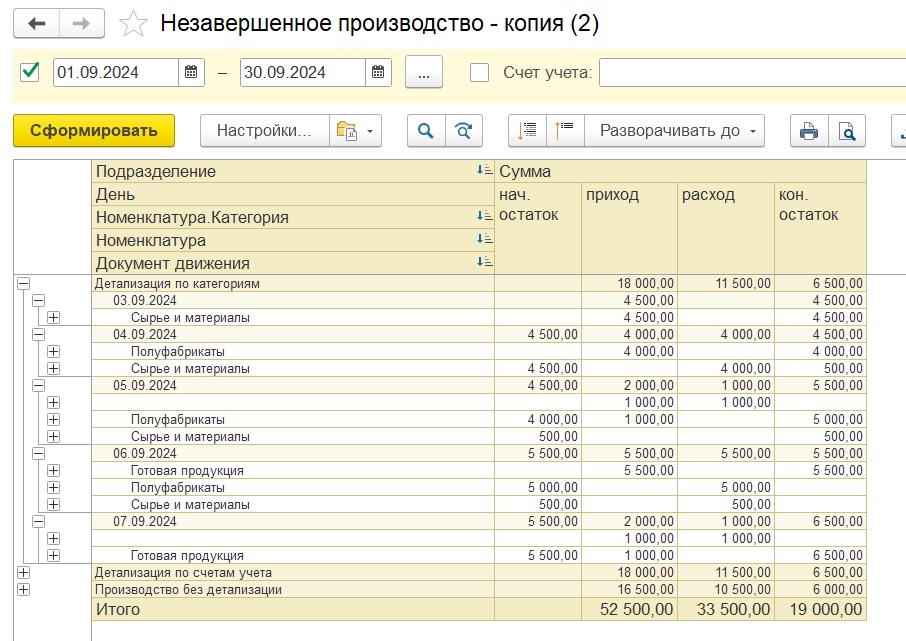Expand Полуфабрикаты under 05.09.2024
The width and height of the screenshot is (906, 641).
(x=53, y=419)
